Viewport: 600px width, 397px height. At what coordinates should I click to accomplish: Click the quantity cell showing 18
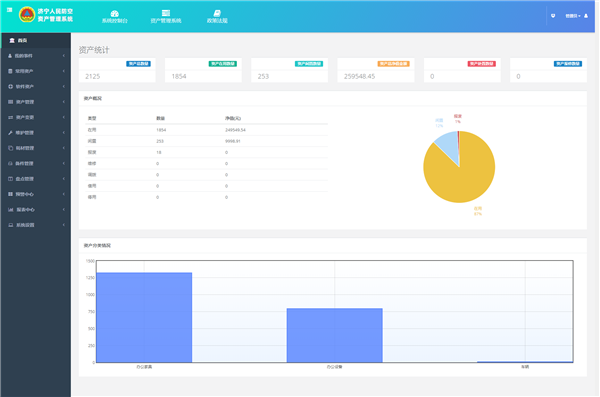coord(159,152)
